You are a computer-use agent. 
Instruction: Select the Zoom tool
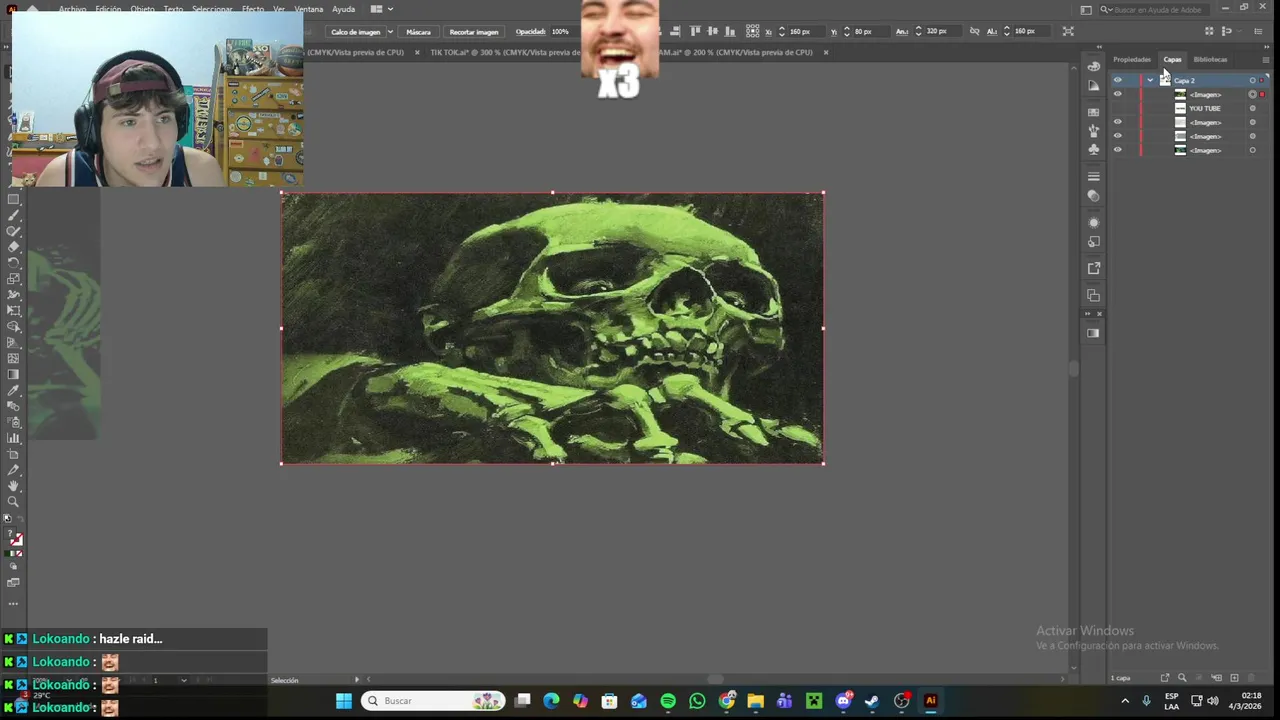tap(14, 502)
